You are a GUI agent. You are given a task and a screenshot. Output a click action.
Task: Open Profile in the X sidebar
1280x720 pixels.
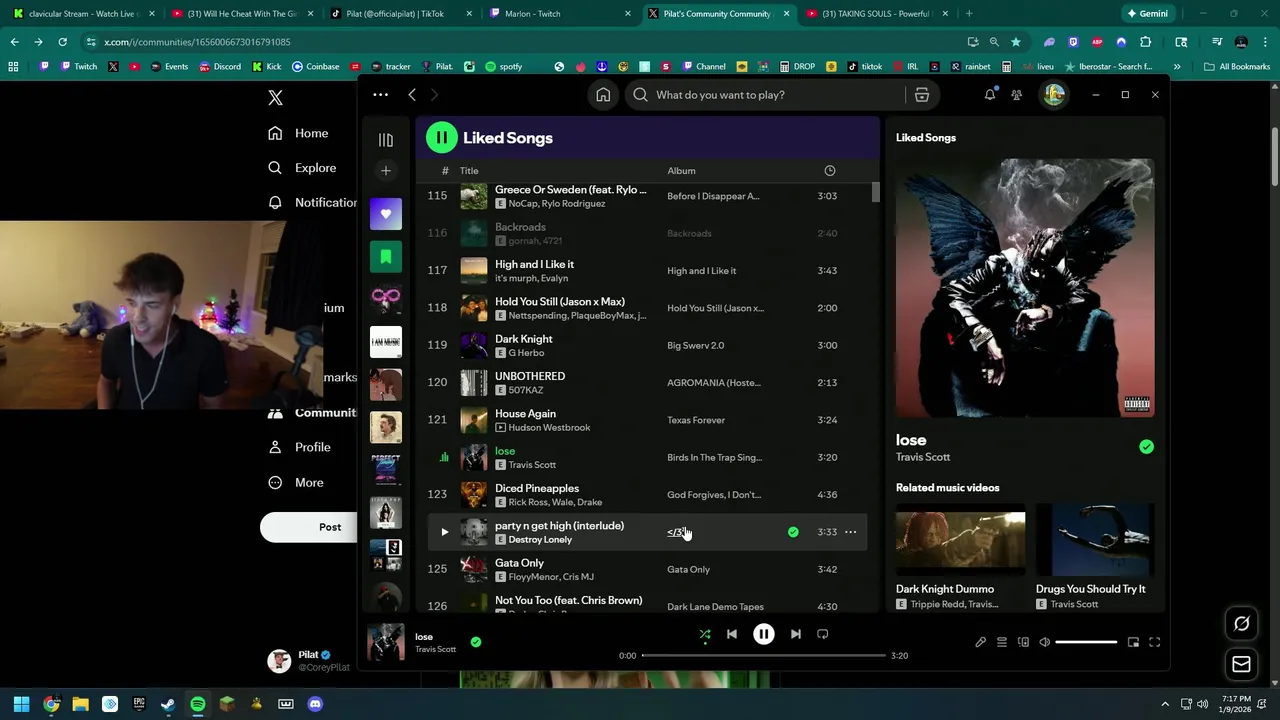300,447
